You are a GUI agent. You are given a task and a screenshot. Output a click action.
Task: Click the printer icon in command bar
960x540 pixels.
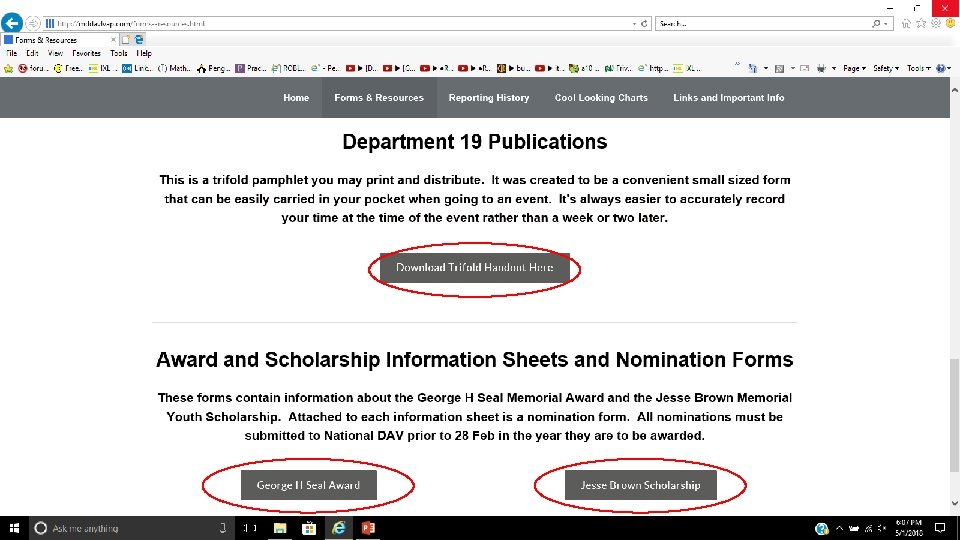[x=822, y=69]
